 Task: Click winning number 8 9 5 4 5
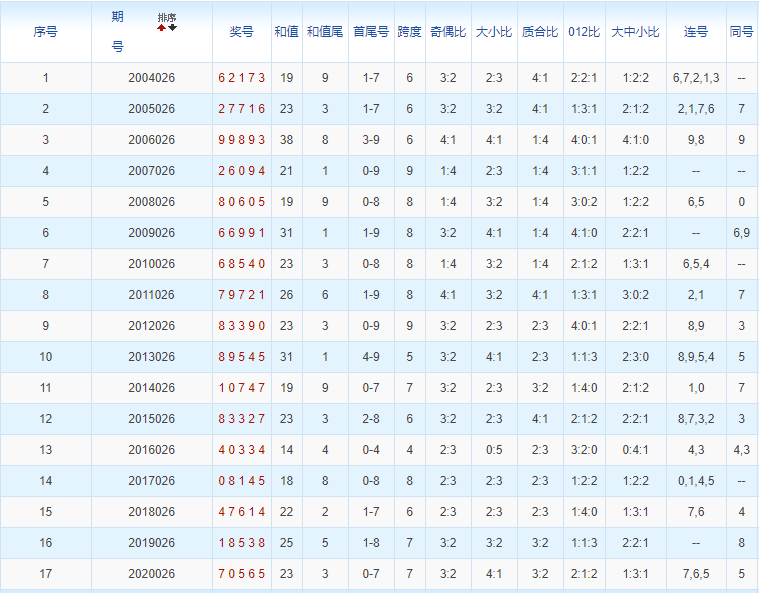242,357
